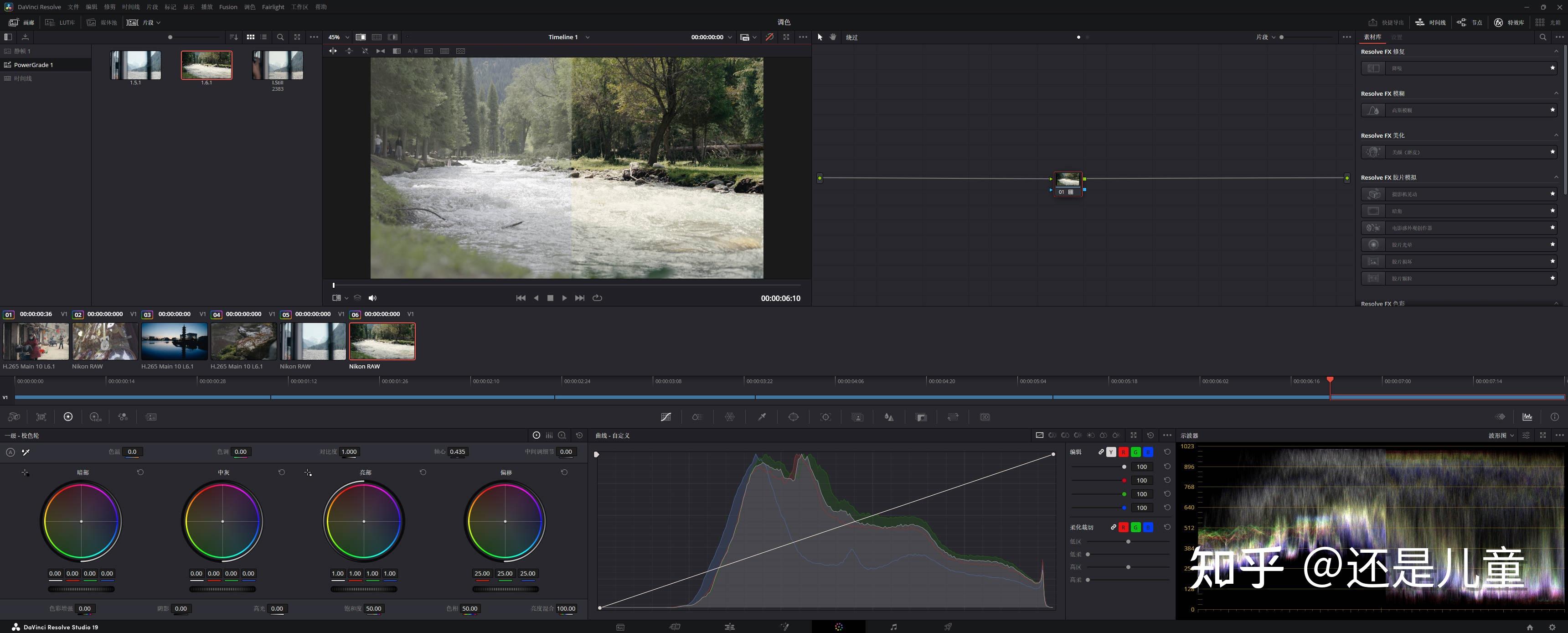
Task: Open the Color page at the bottom bar
Action: click(x=839, y=627)
